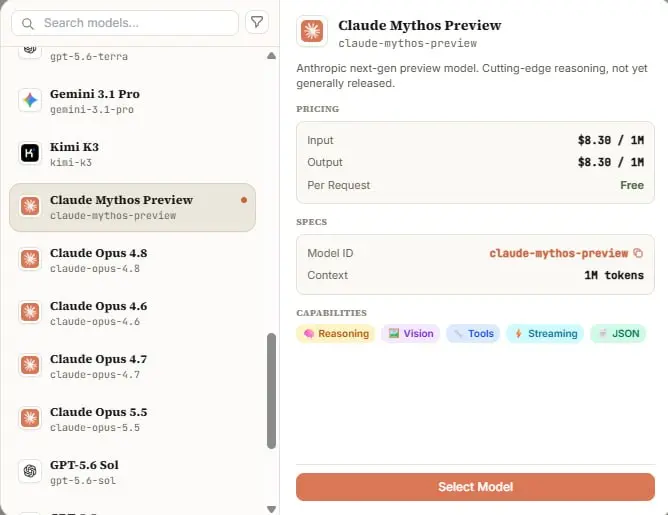Click the Gemini 3.1 Pro sparkle icon
This screenshot has height=515, width=668.
pyautogui.click(x=30, y=101)
